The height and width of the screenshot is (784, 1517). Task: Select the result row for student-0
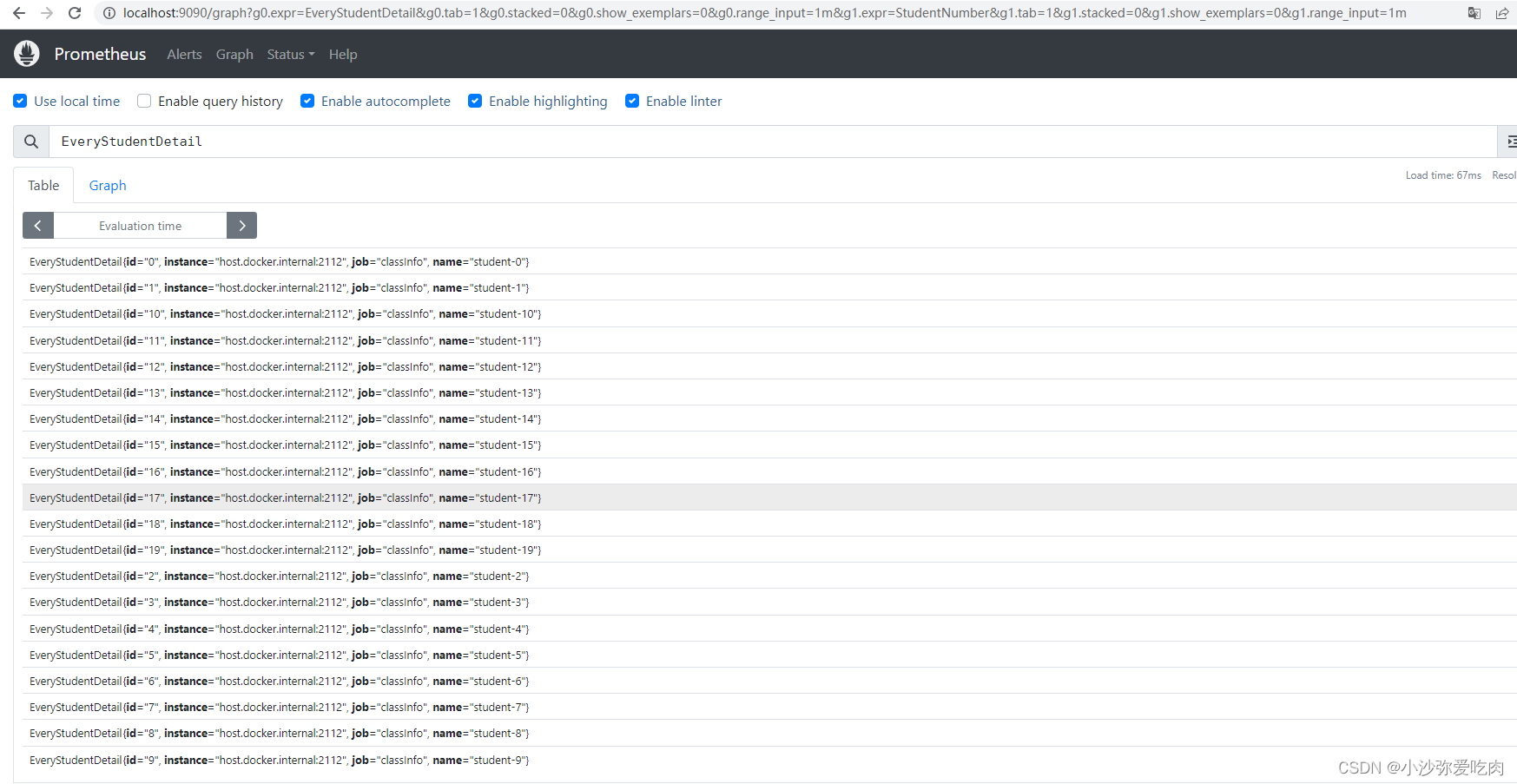[x=769, y=261]
